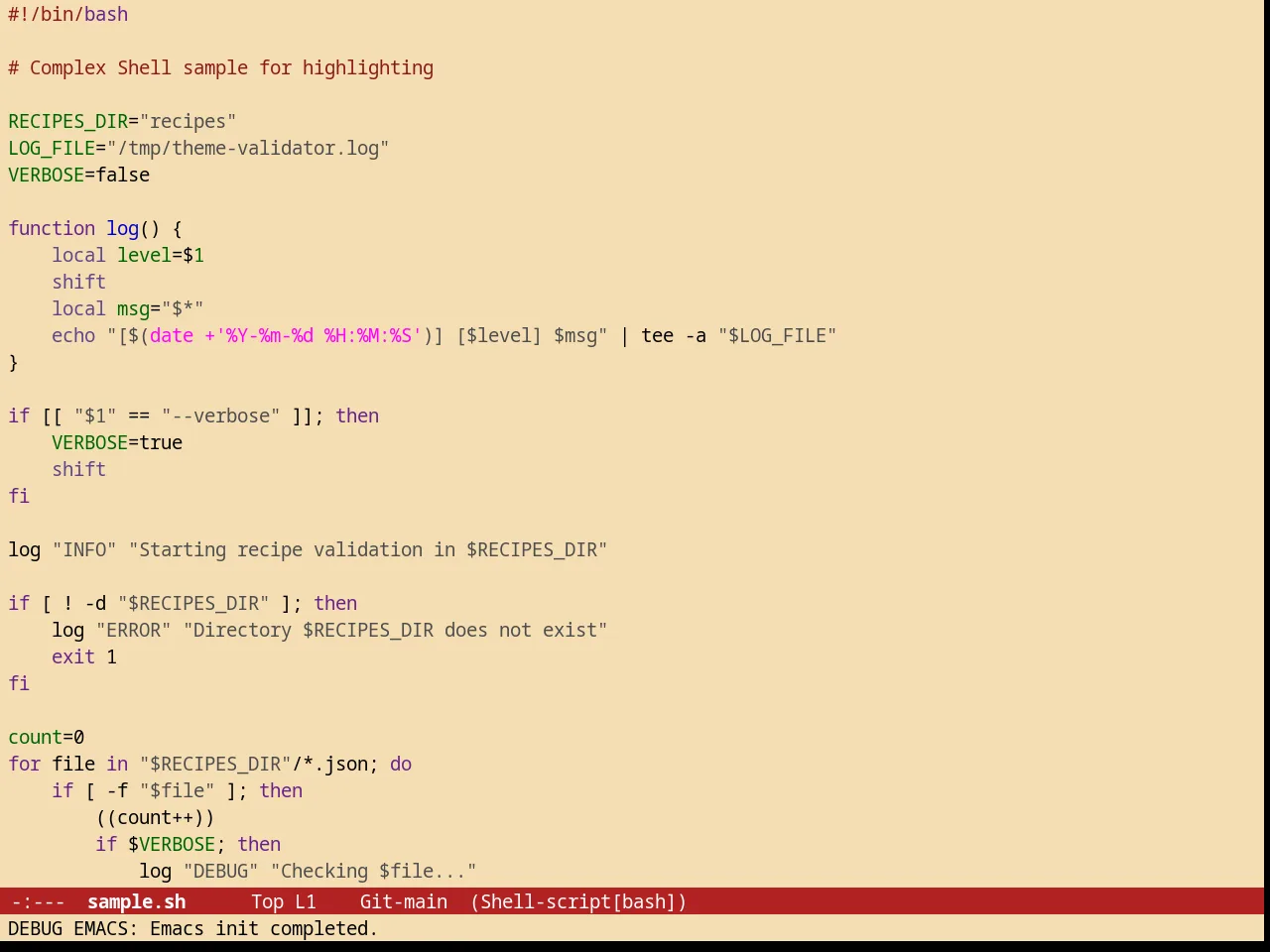Click the 'function log()' definition
This screenshot has height=952, width=1270.
tap(95, 228)
